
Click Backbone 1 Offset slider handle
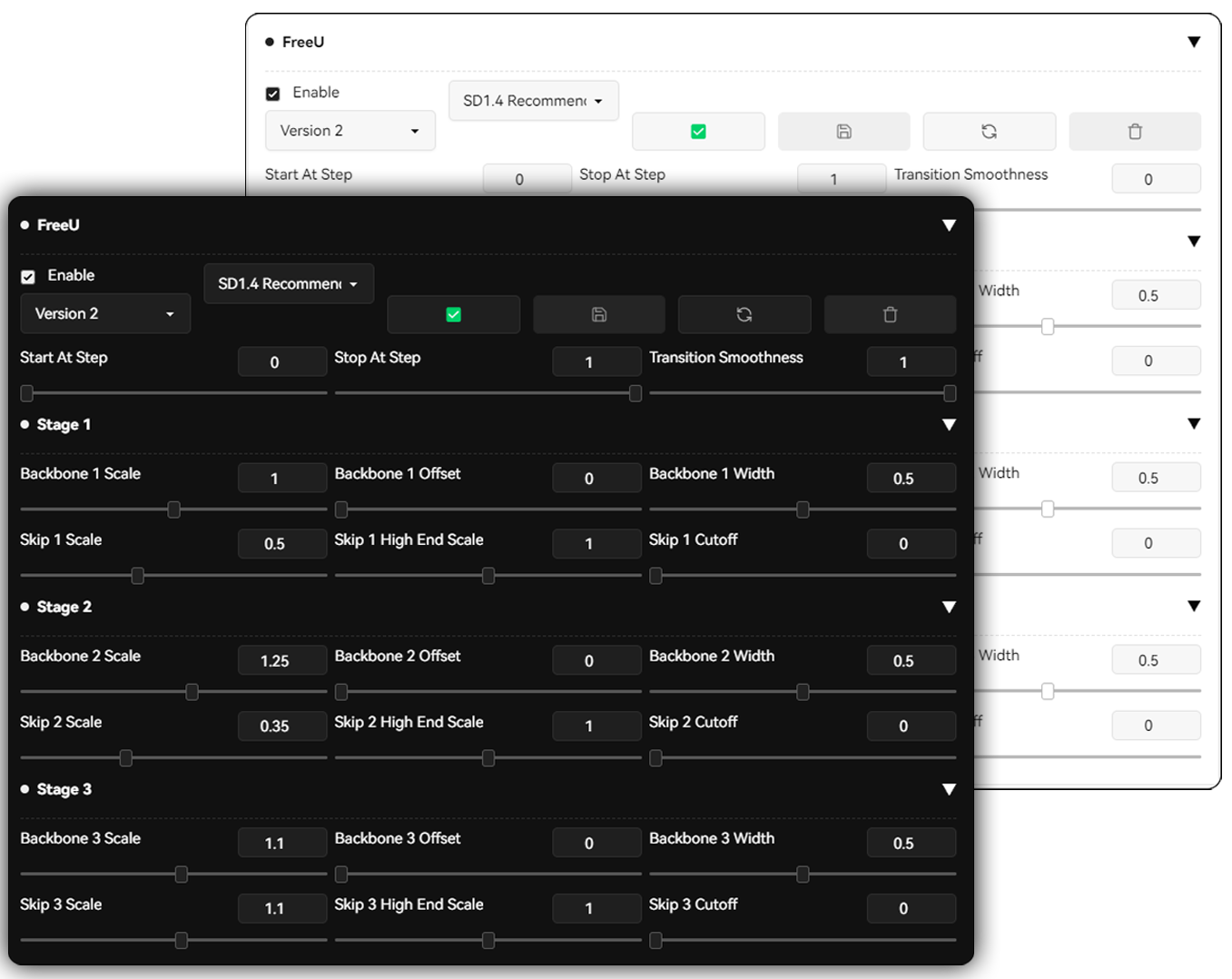click(341, 509)
